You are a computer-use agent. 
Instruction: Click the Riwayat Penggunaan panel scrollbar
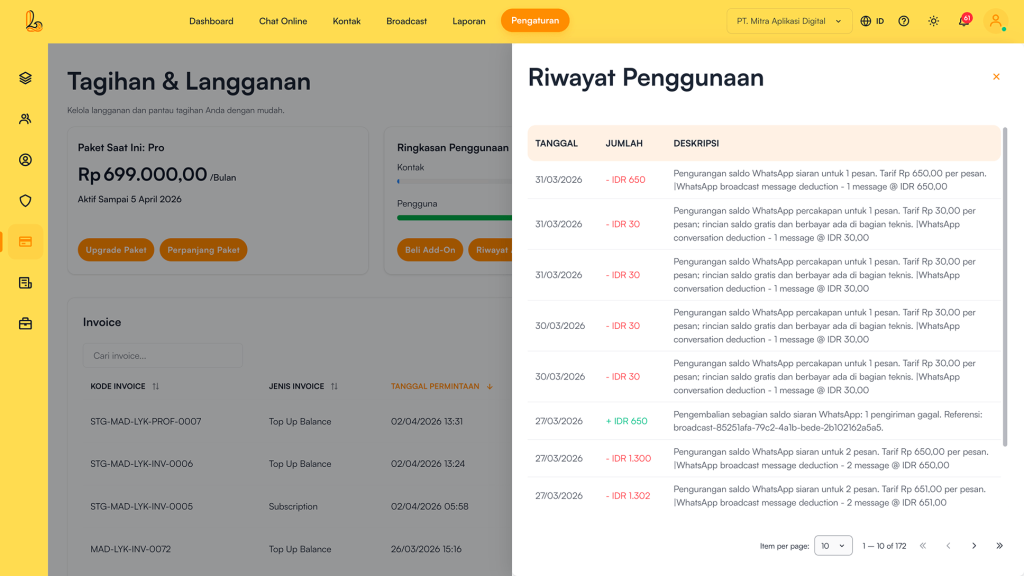pyautogui.click(x=1004, y=290)
